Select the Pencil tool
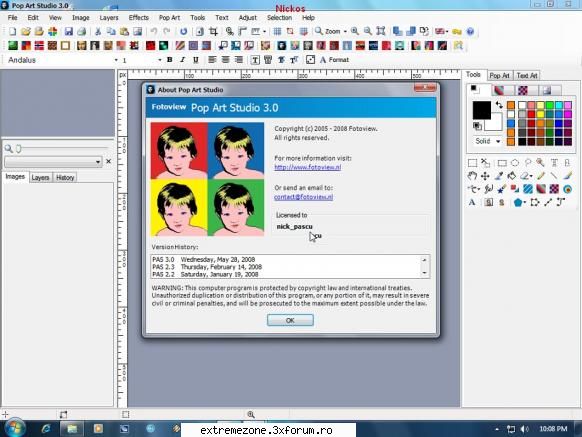The width and height of the screenshot is (582, 437). pos(541,176)
